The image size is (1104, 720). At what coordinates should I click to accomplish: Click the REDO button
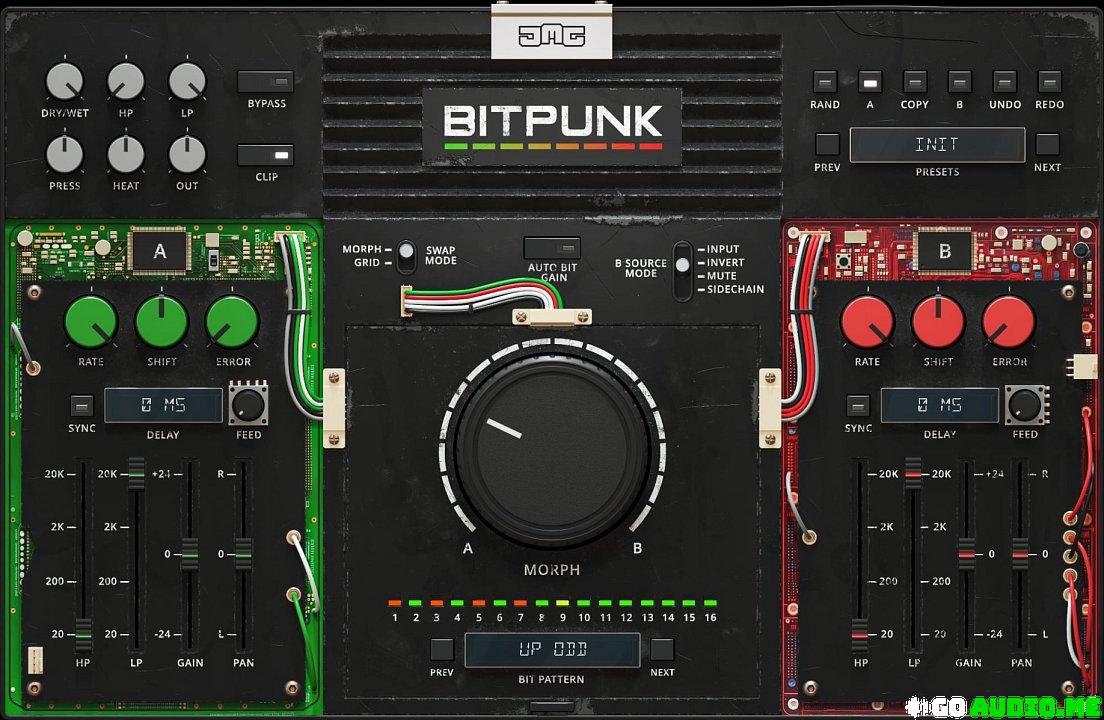(1049, 82)
